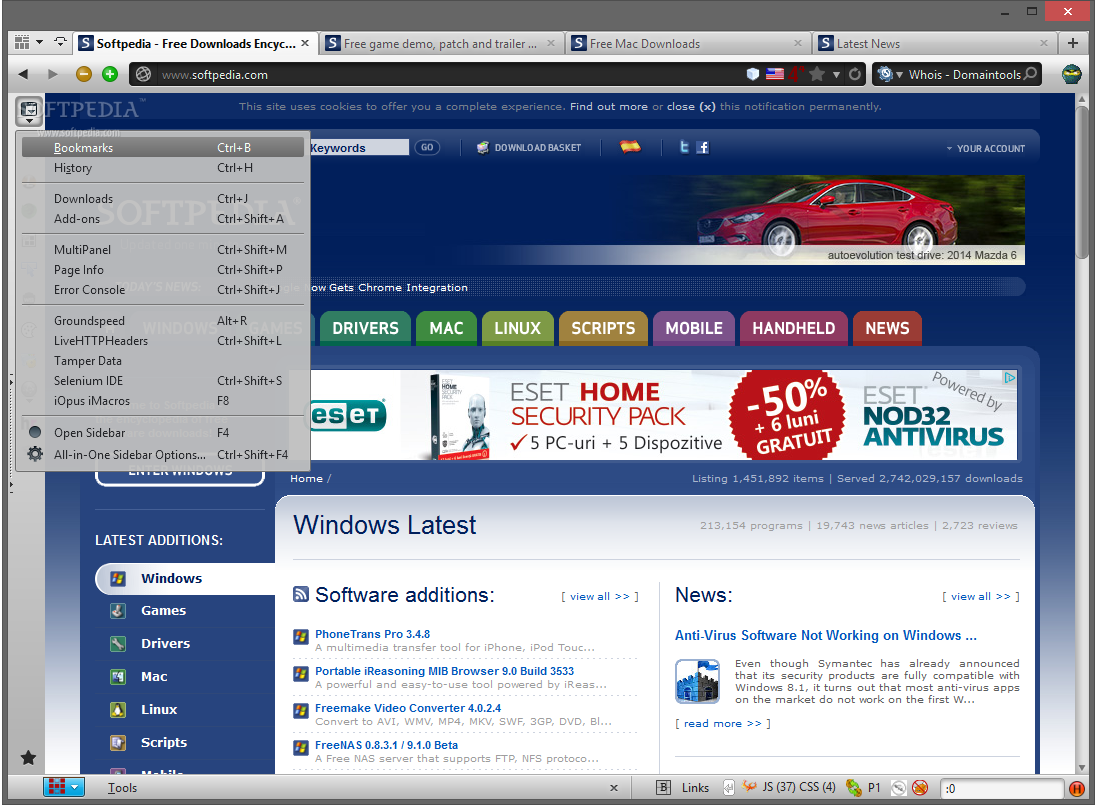Image resolution: width=1095 pixels, height=805 pixels.
Task: Click the RSS feed icon near Software additions
Action: coord(300,594)
